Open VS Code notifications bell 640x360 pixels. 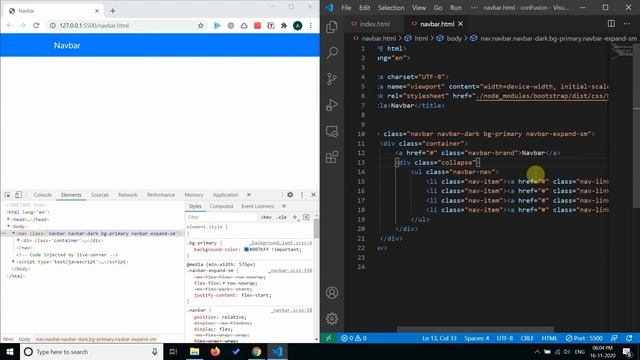629,338
